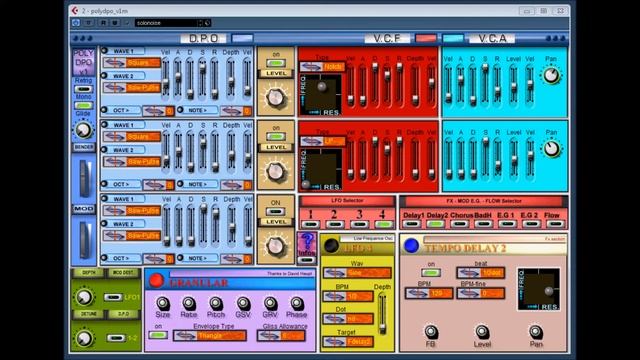The height and width of the screenshot is (360, 640).
Task: Click the Tempo Delay 2 FREQ/RES XY pad
Action: 539,289
